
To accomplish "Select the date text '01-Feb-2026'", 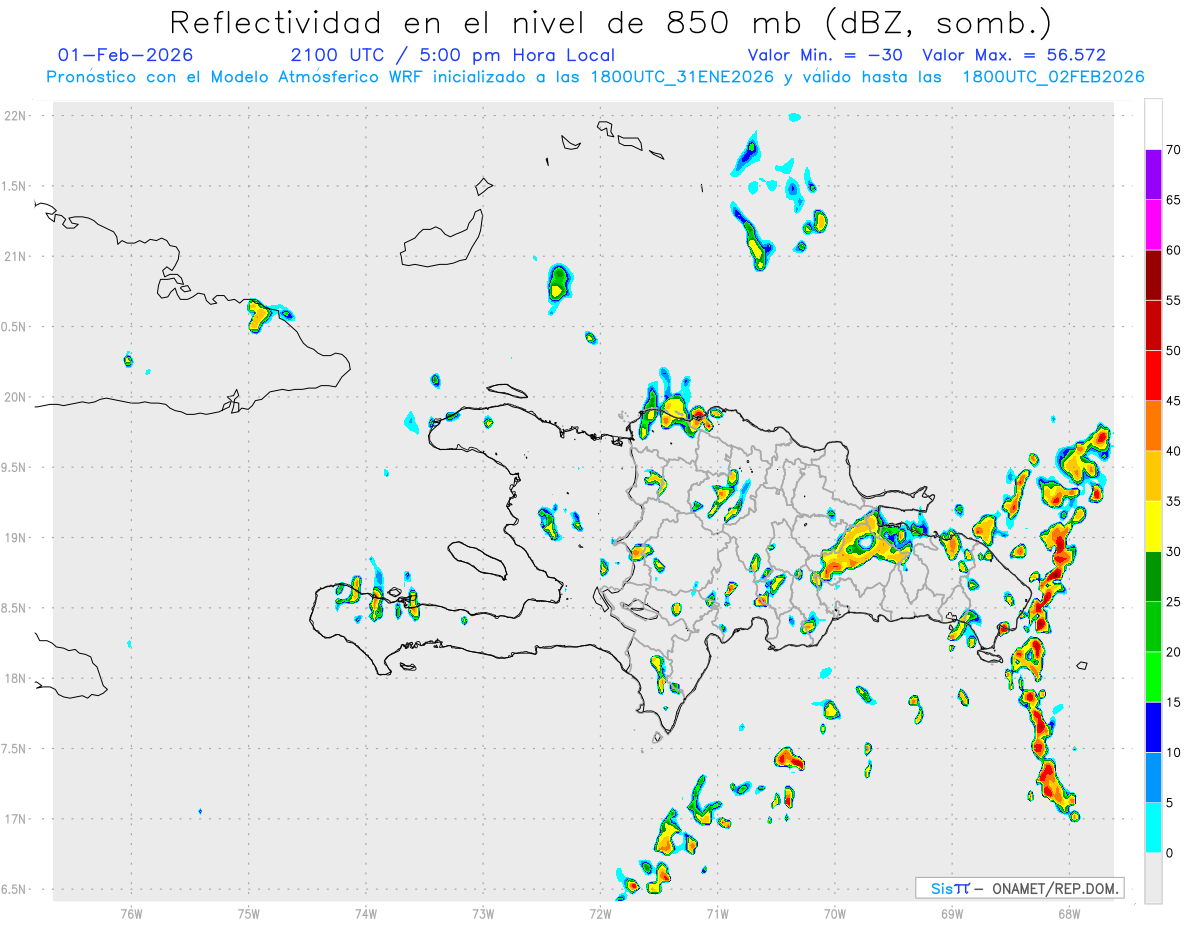I will [x=126, y=55].
